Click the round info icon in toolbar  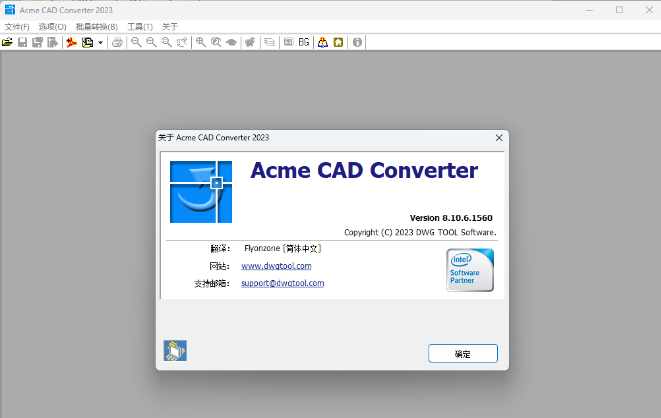[357, 43]
